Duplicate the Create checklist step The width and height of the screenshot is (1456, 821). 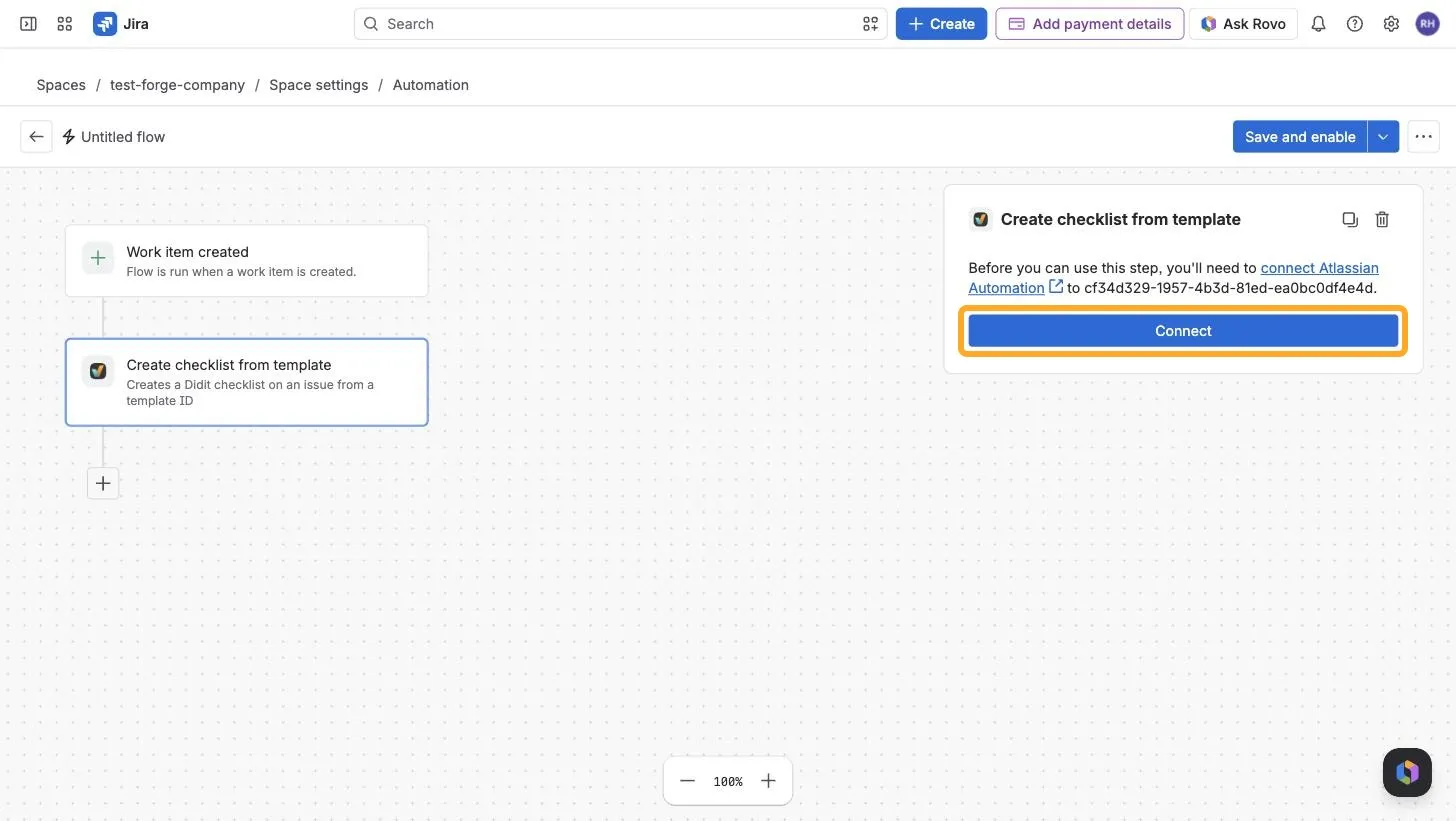pyautogui.click(x=1350, y=220)
